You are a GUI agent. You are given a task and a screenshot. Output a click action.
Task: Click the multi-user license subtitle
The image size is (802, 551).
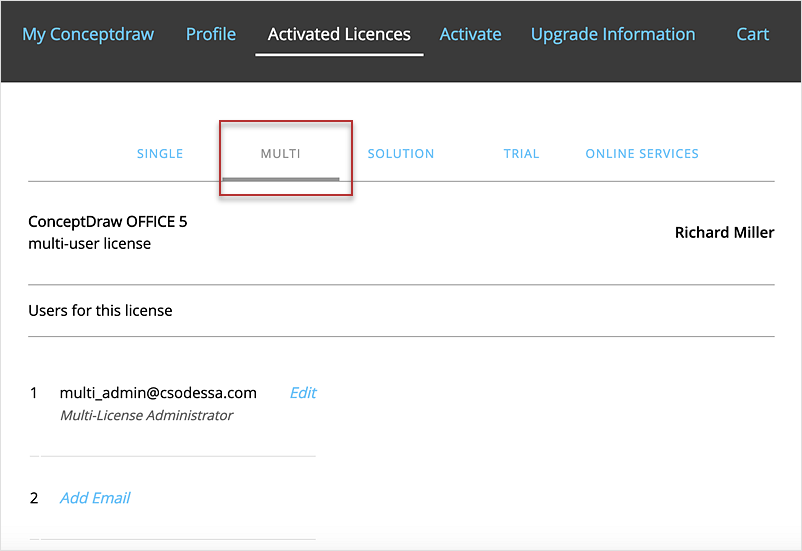90,244
